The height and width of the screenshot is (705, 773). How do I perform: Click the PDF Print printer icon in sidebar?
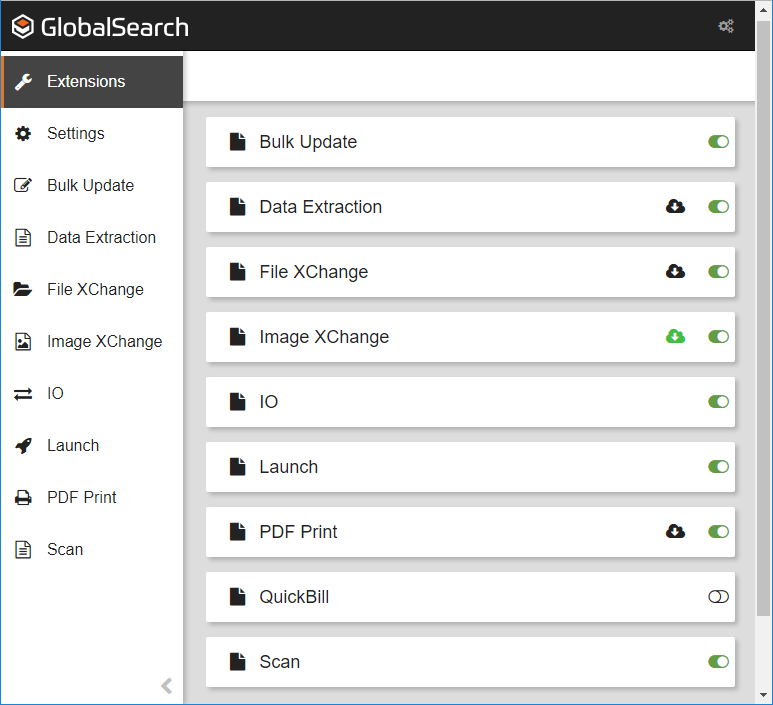pyautogui.click(x=23, y=498)
